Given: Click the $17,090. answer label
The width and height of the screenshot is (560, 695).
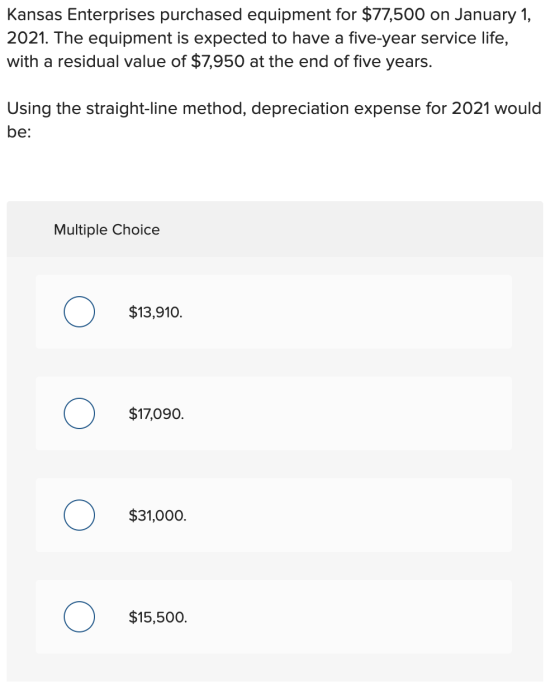Looking at the screenshot, I should click(156, 414).
